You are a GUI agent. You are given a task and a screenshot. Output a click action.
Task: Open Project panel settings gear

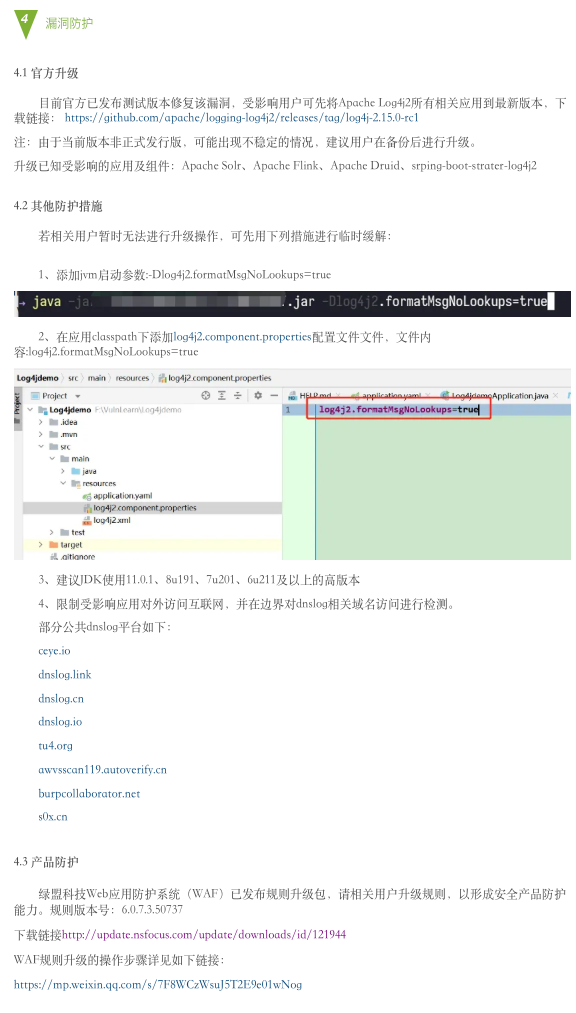click(x=258, y=395)
